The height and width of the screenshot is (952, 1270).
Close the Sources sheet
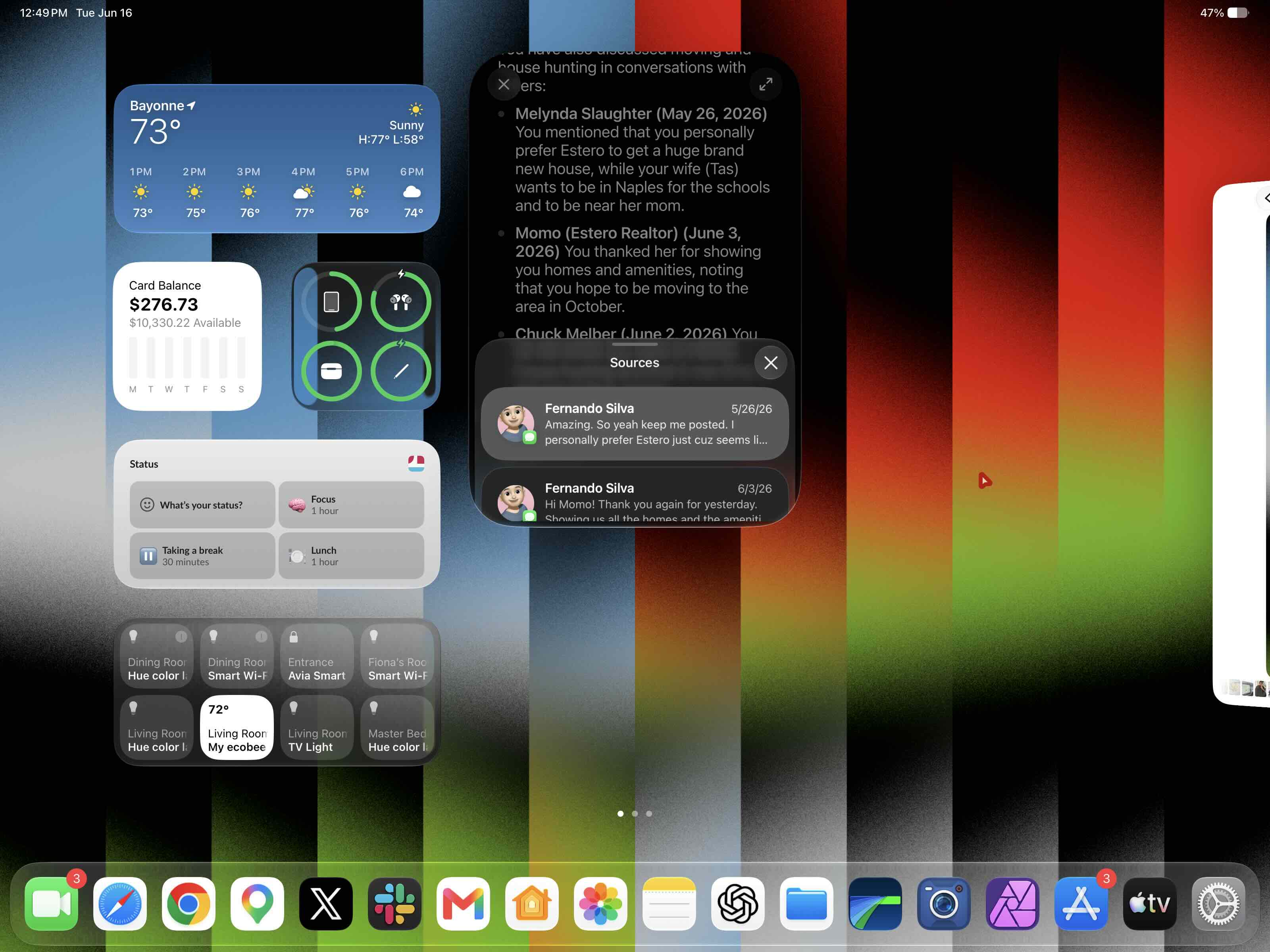[770, 363]
